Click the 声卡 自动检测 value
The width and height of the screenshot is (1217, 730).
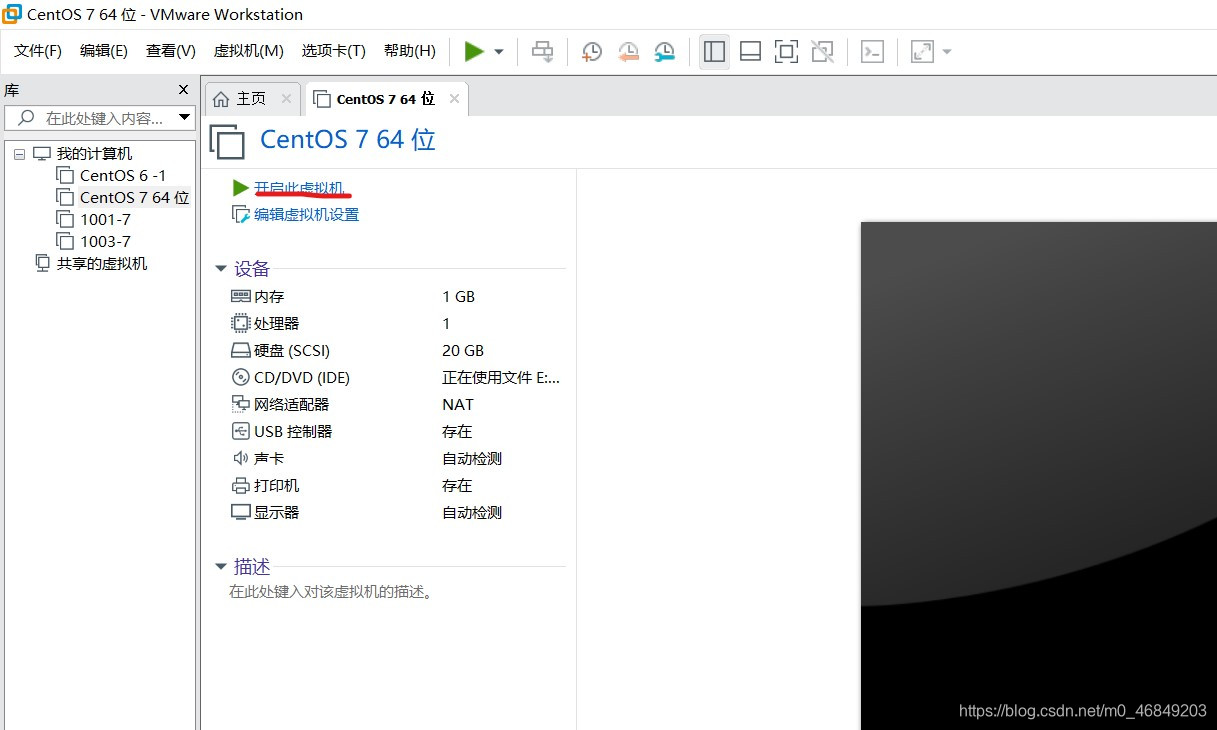click(472, 458)
